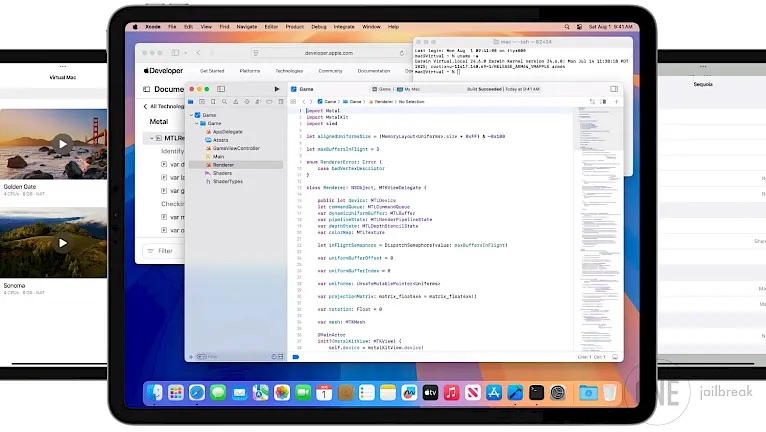Image resolution: width=766 pixels, height=432 pixels.
Task: Open the Breakpoint navigator icon
Action: tap(269, 102)
